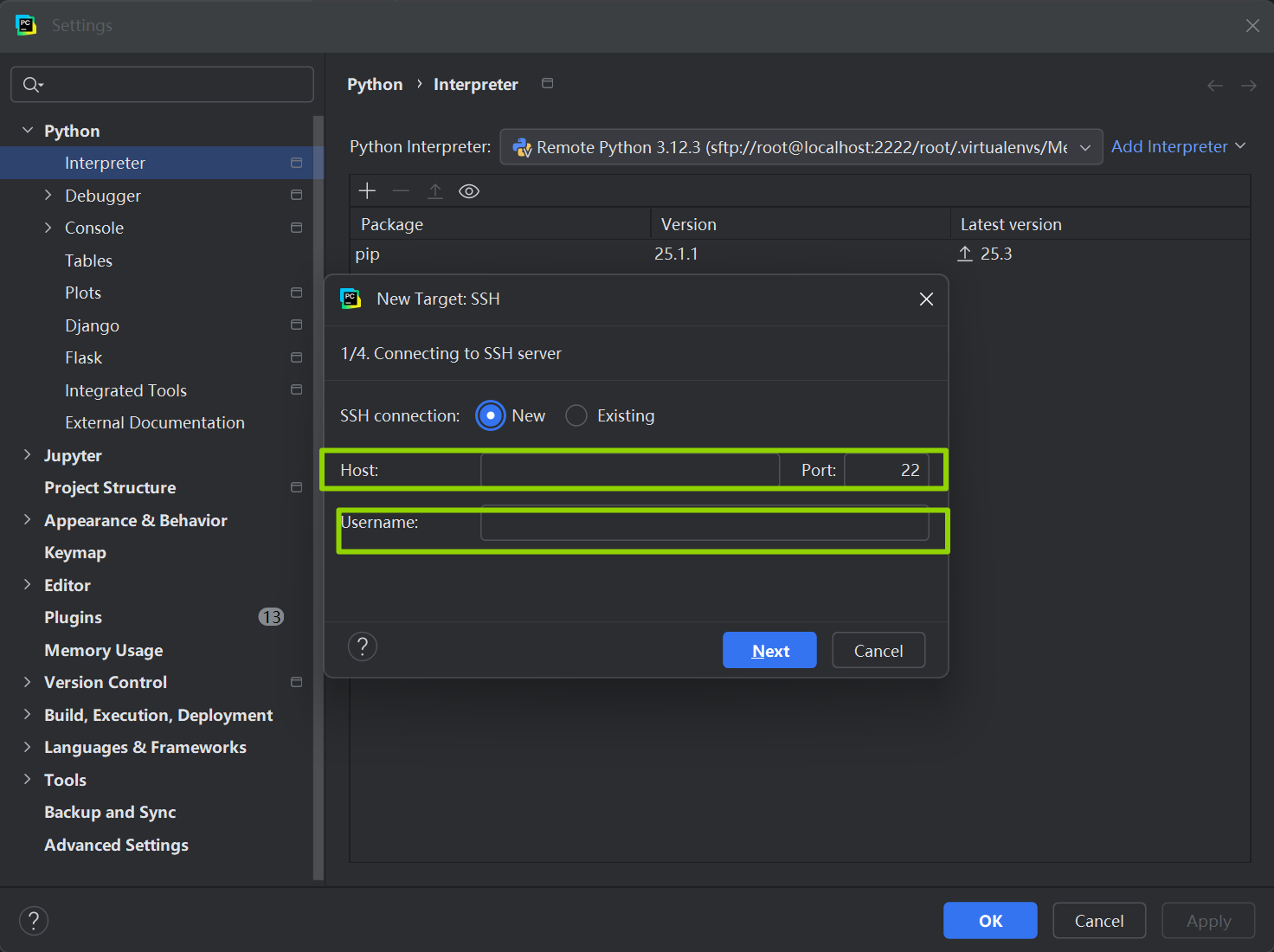
Task: Expand Appearance & Behavior group
Action: [28, 519]
